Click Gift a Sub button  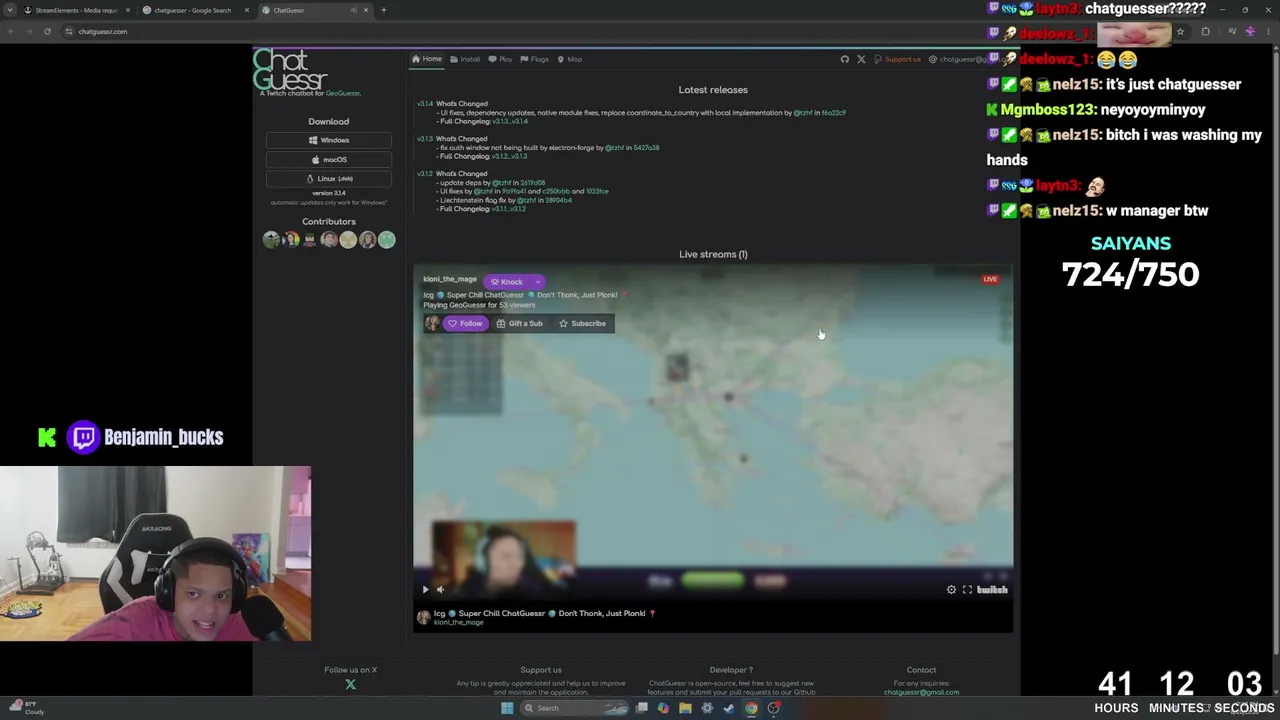pos(519,323)
